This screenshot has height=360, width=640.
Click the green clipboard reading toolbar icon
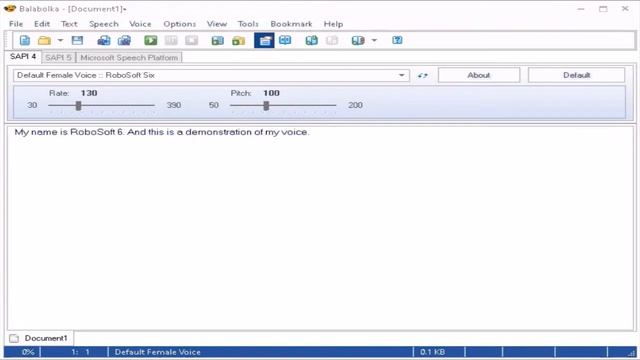point(218,40)
